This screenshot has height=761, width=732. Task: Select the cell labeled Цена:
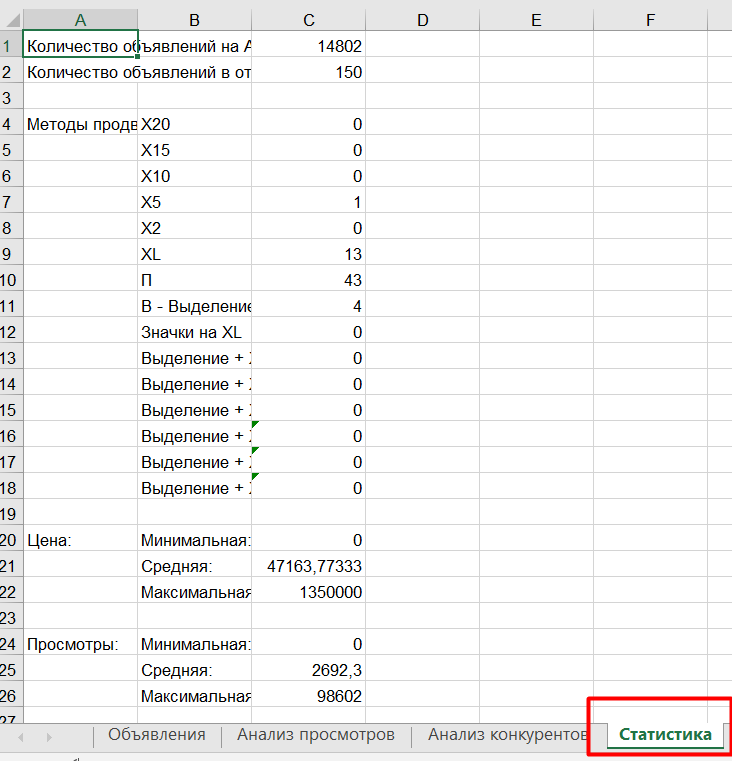pyautogui.click(x=80, y=540)
